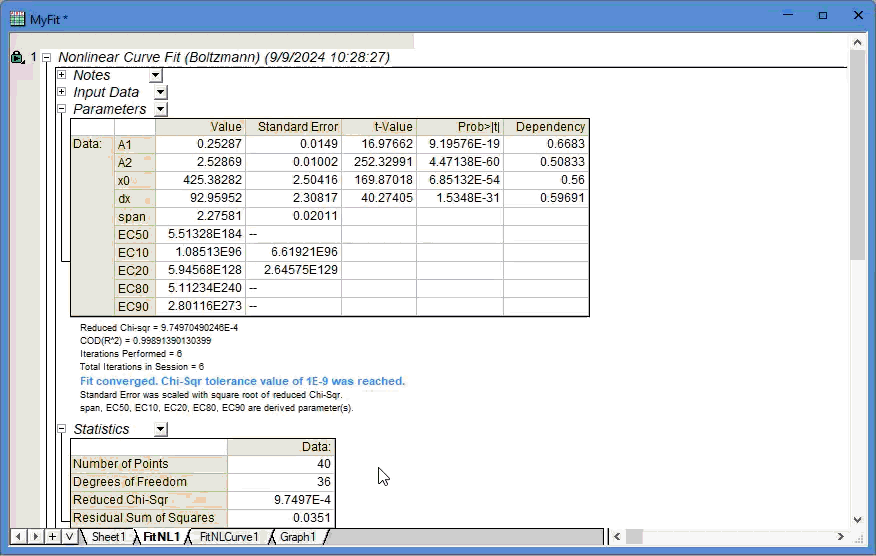Click the vertical scrollbar thumb
The width and height of the screenshot is (876, 556).
click(858, 160)
